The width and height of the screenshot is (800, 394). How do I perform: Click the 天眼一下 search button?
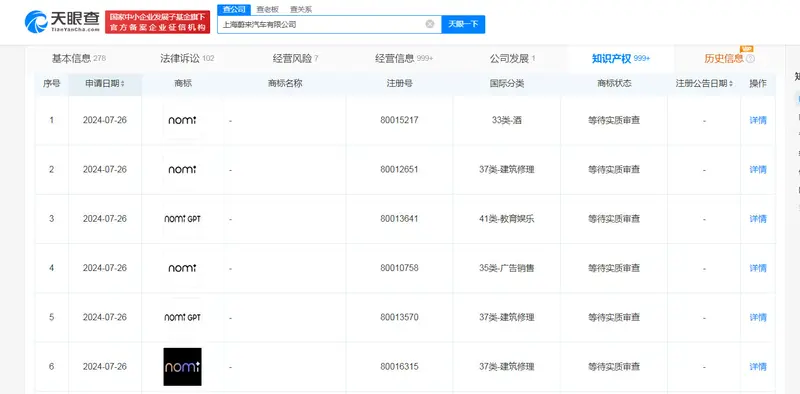pyautogui.click(x=463, y=24)
